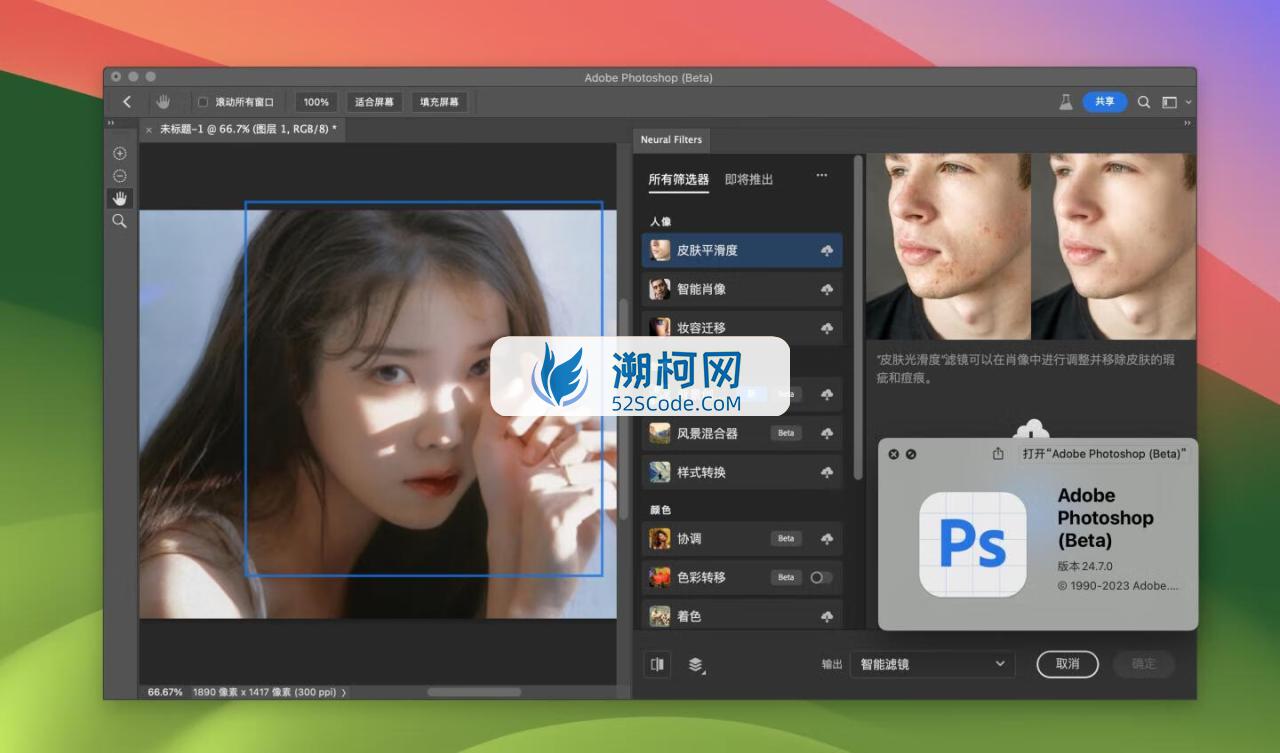The height and width of the screenshot is (753, 1280).
Task: Select the 皮肤平滑度 filter row
Action: [x=742, y=251]
